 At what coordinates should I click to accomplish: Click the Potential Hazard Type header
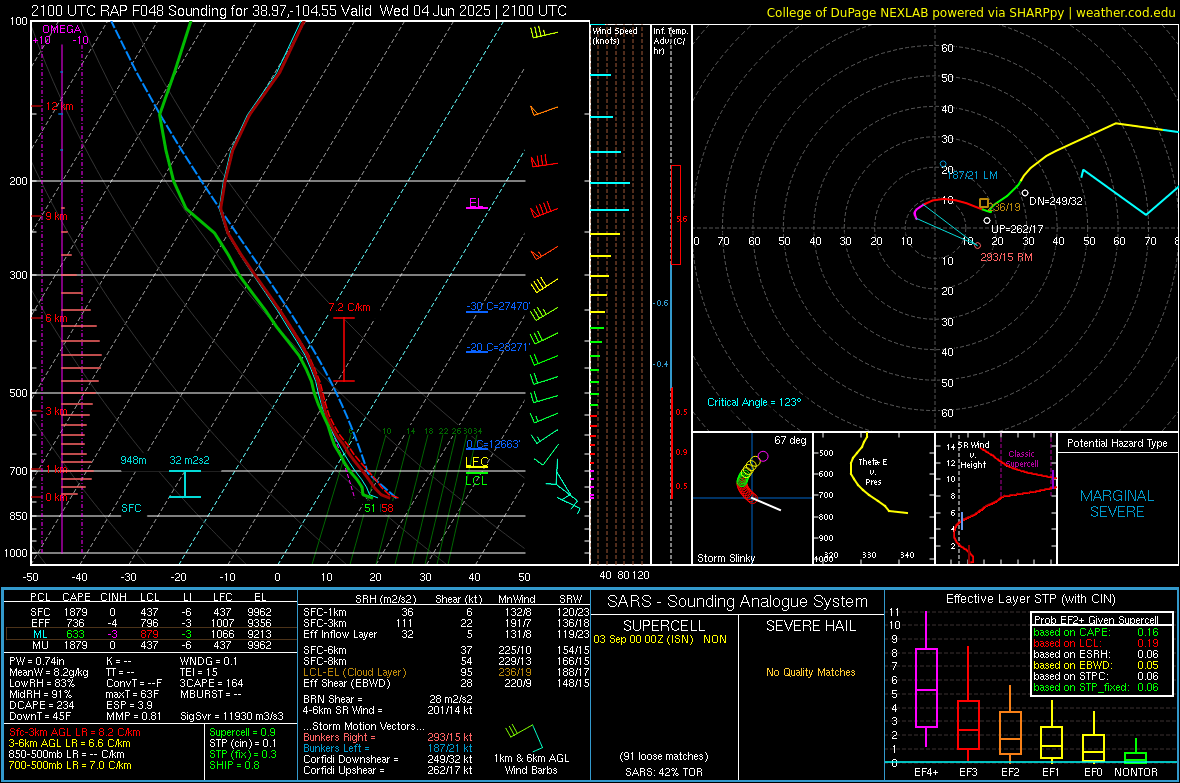(x=1117, y=443)
